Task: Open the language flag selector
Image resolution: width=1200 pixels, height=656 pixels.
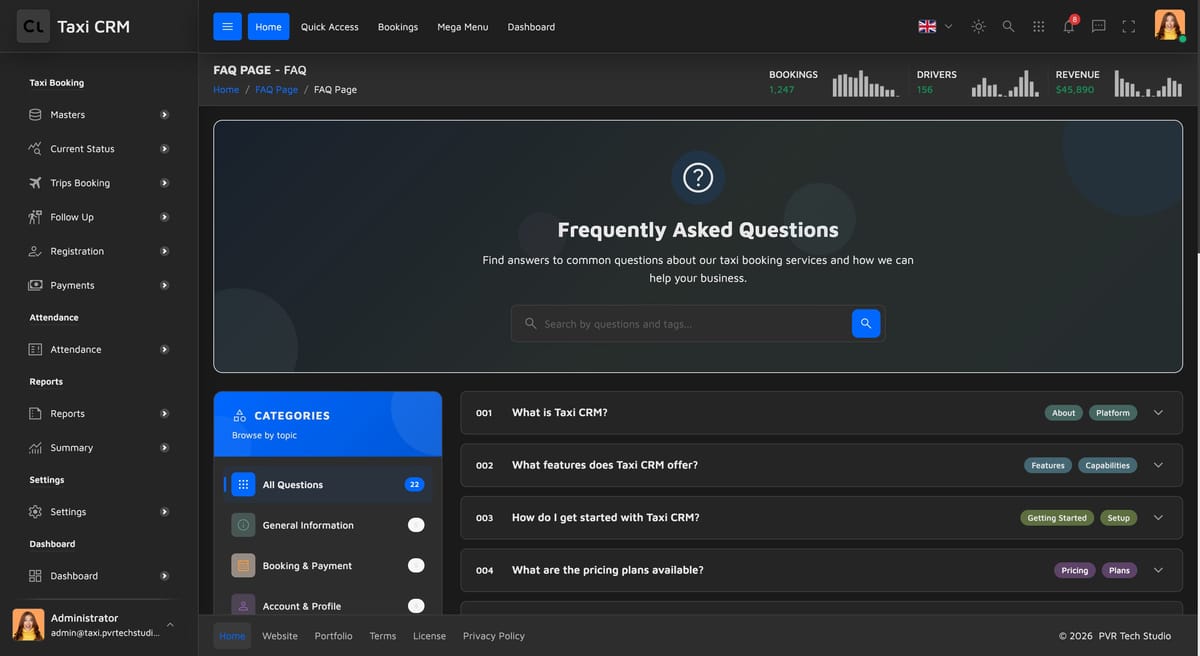Action: [935, 27]
